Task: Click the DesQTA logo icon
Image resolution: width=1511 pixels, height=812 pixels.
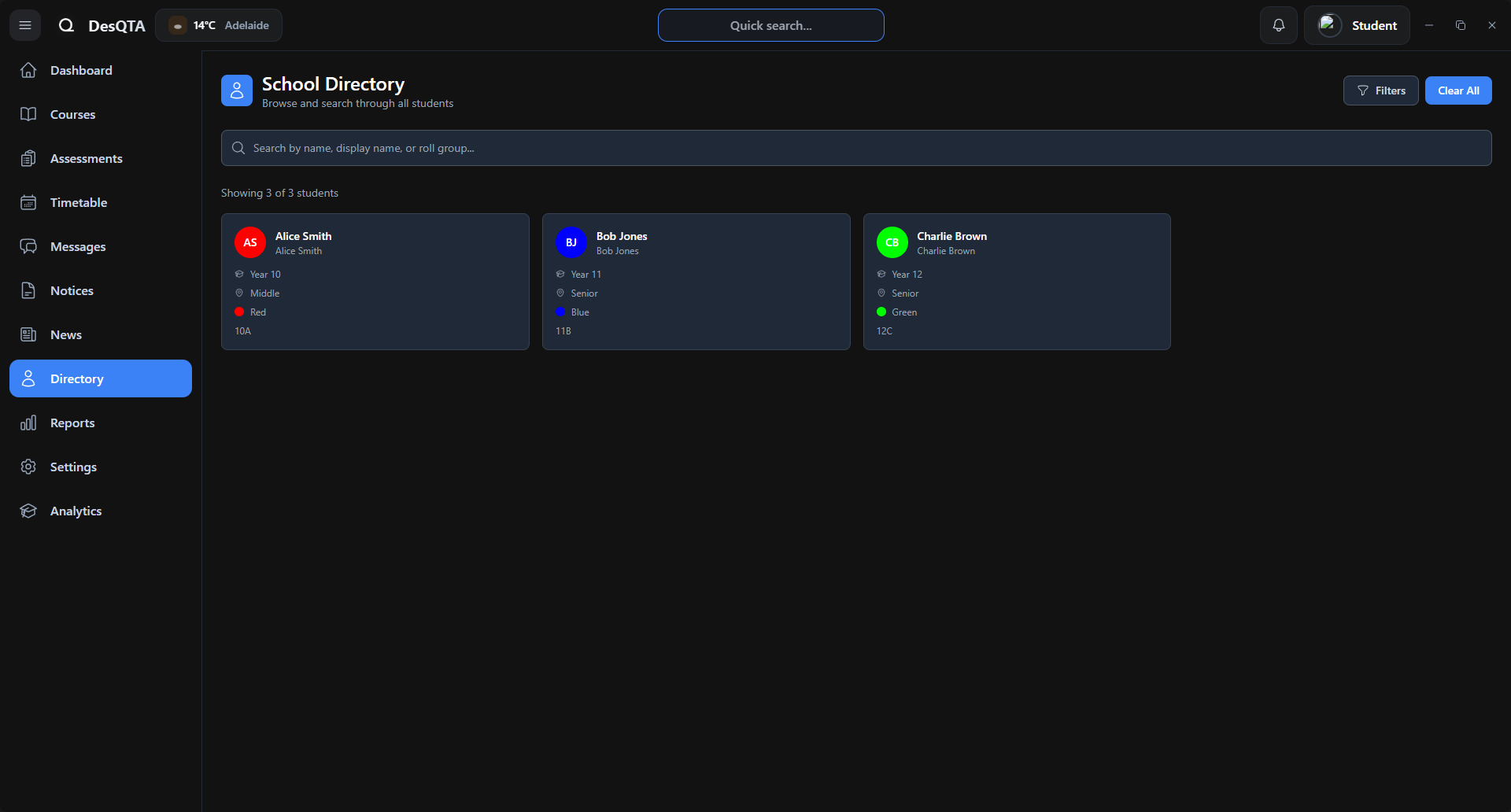Action: click(67, 25)
